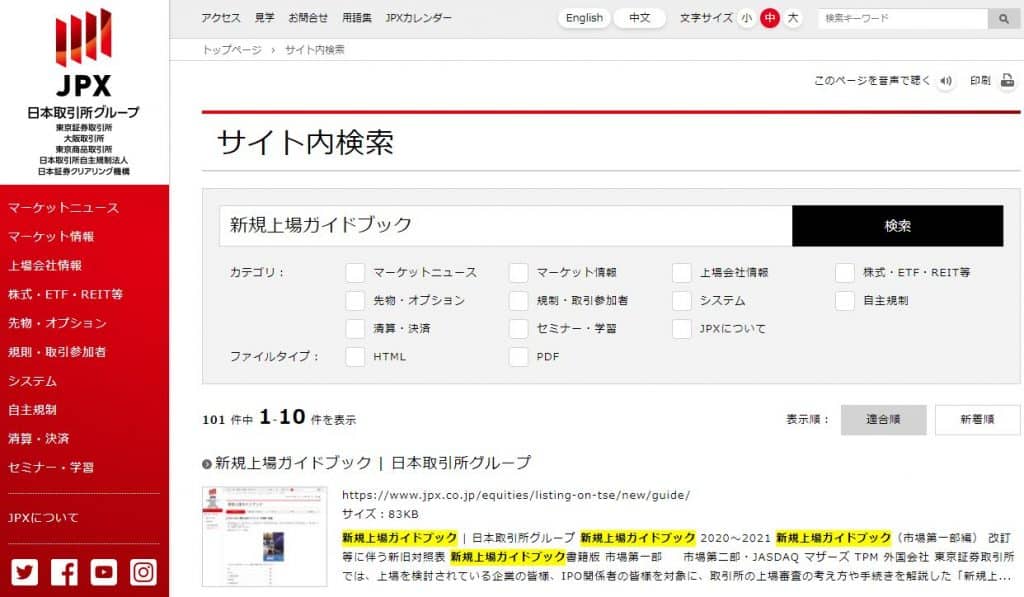Select large font size 大
This screenshot has width=1024, height=597.
793,18
